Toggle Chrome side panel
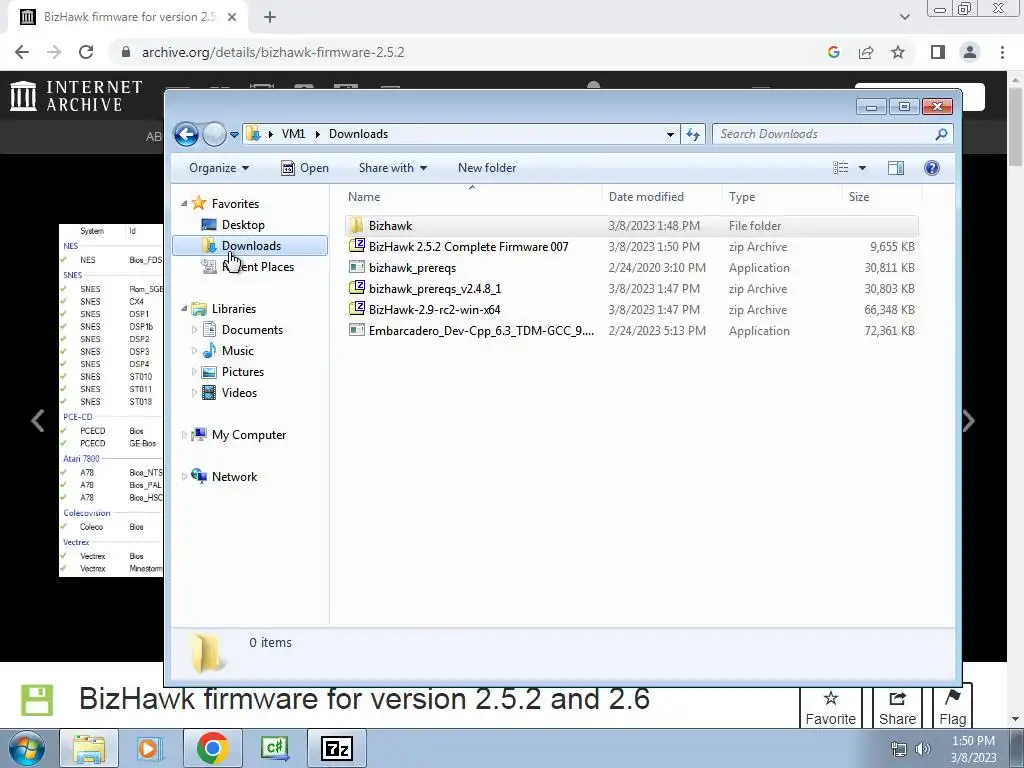 point(938,52)
